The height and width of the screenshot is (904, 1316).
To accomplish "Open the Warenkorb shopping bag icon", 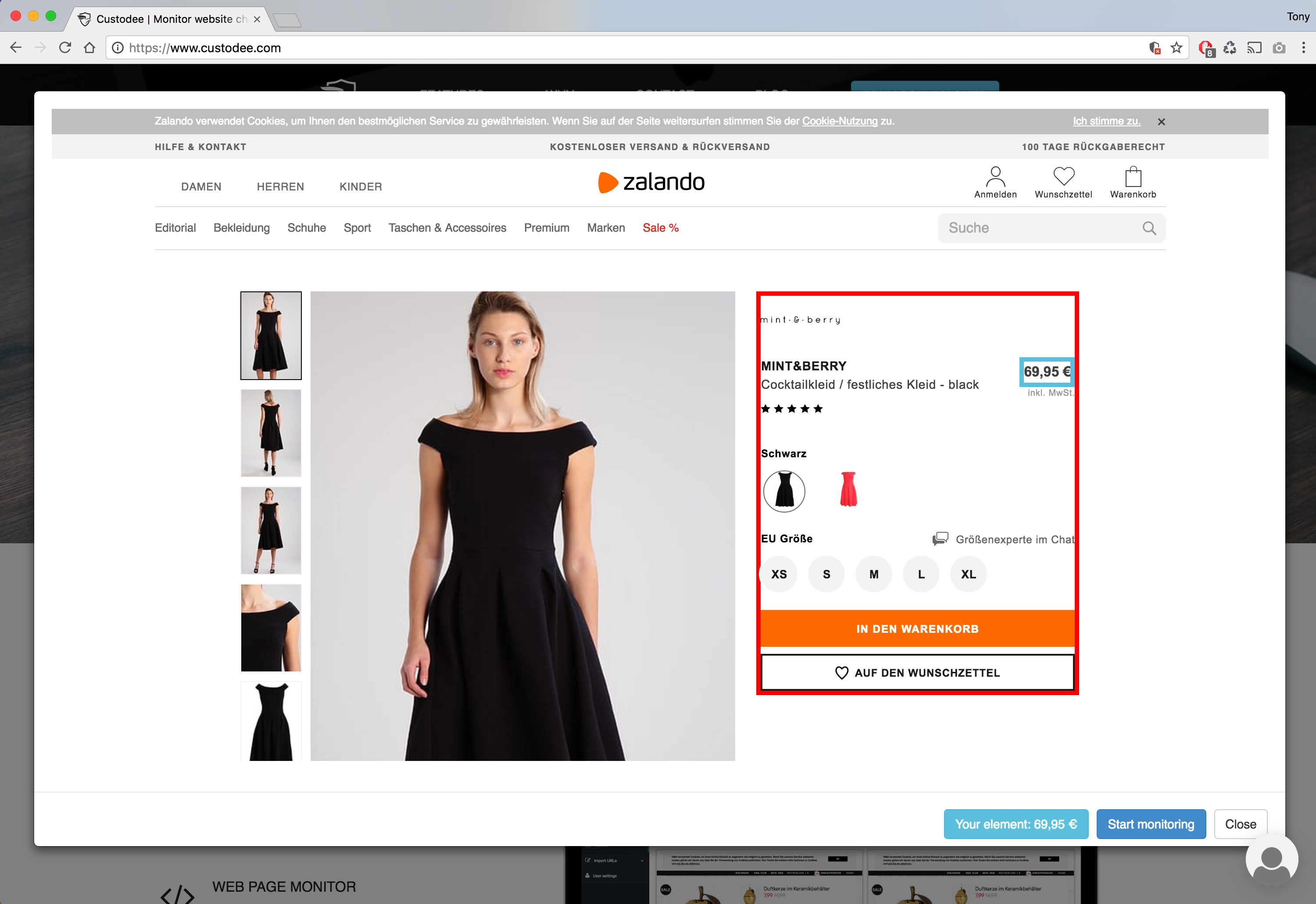I will pyautogui.click(x=1133, y=177).
